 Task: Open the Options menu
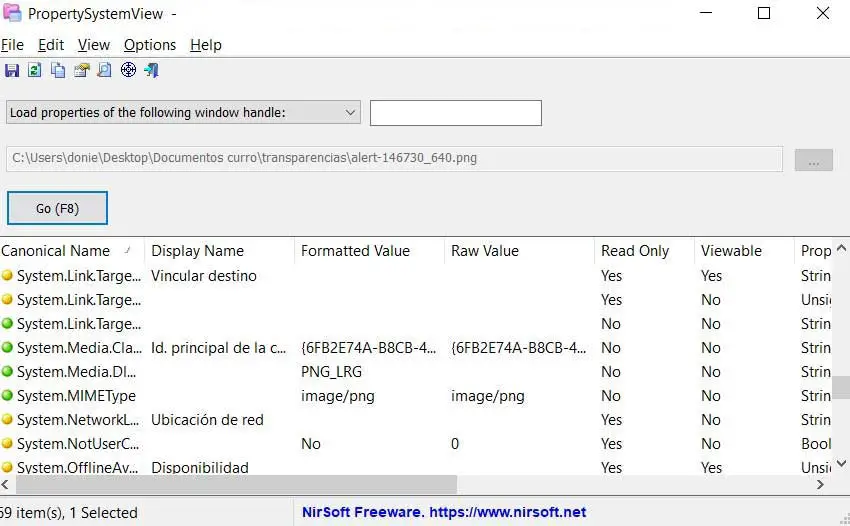150,45
